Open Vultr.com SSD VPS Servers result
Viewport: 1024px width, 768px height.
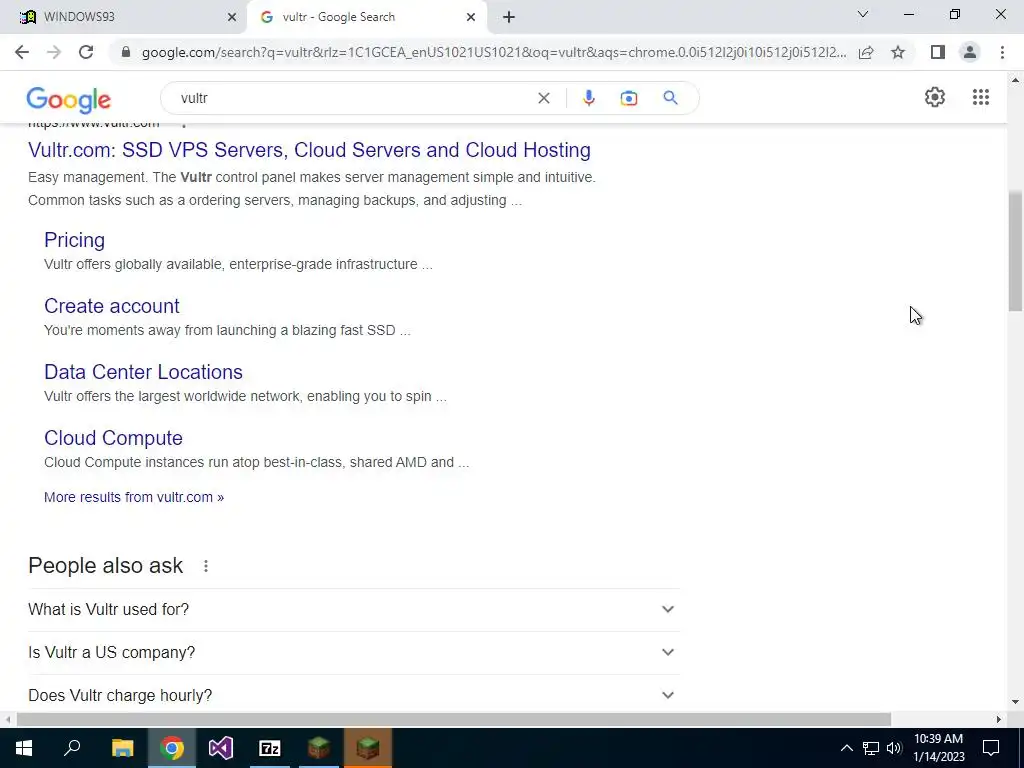click(309, 150)
